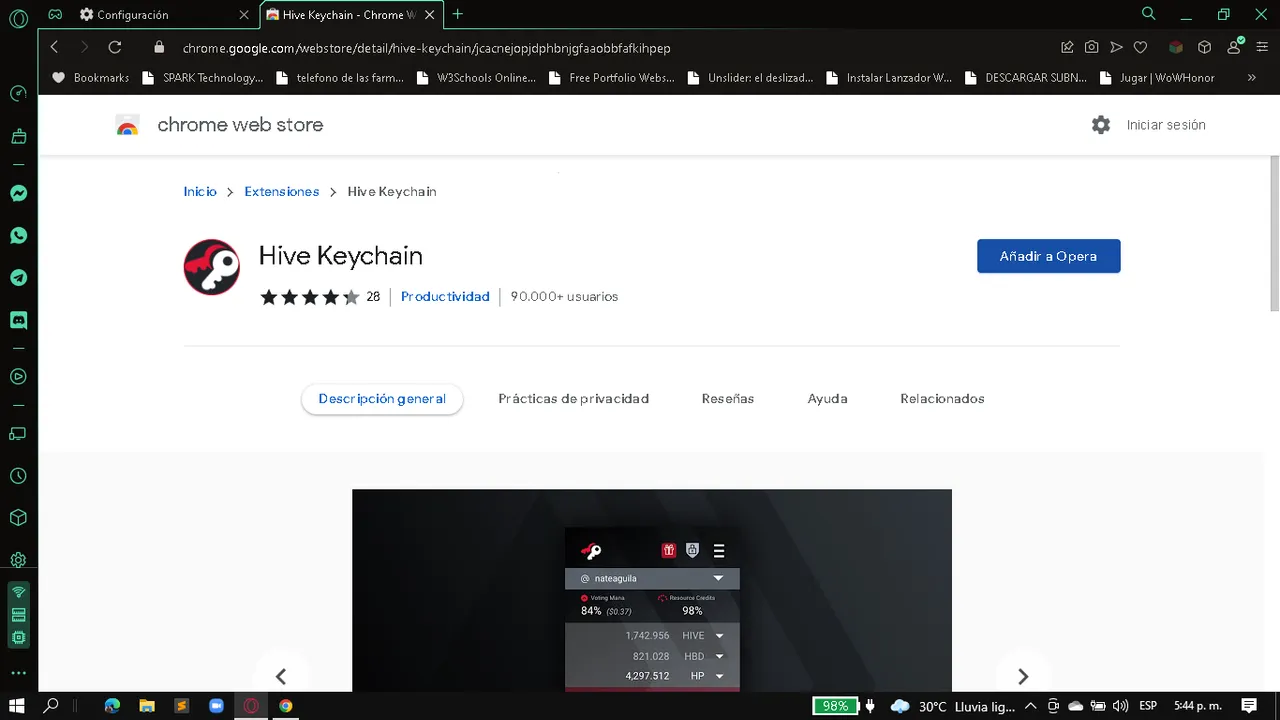Close the Configuración tab
Screen dimensions: 1280x720
tap(244, 15)
